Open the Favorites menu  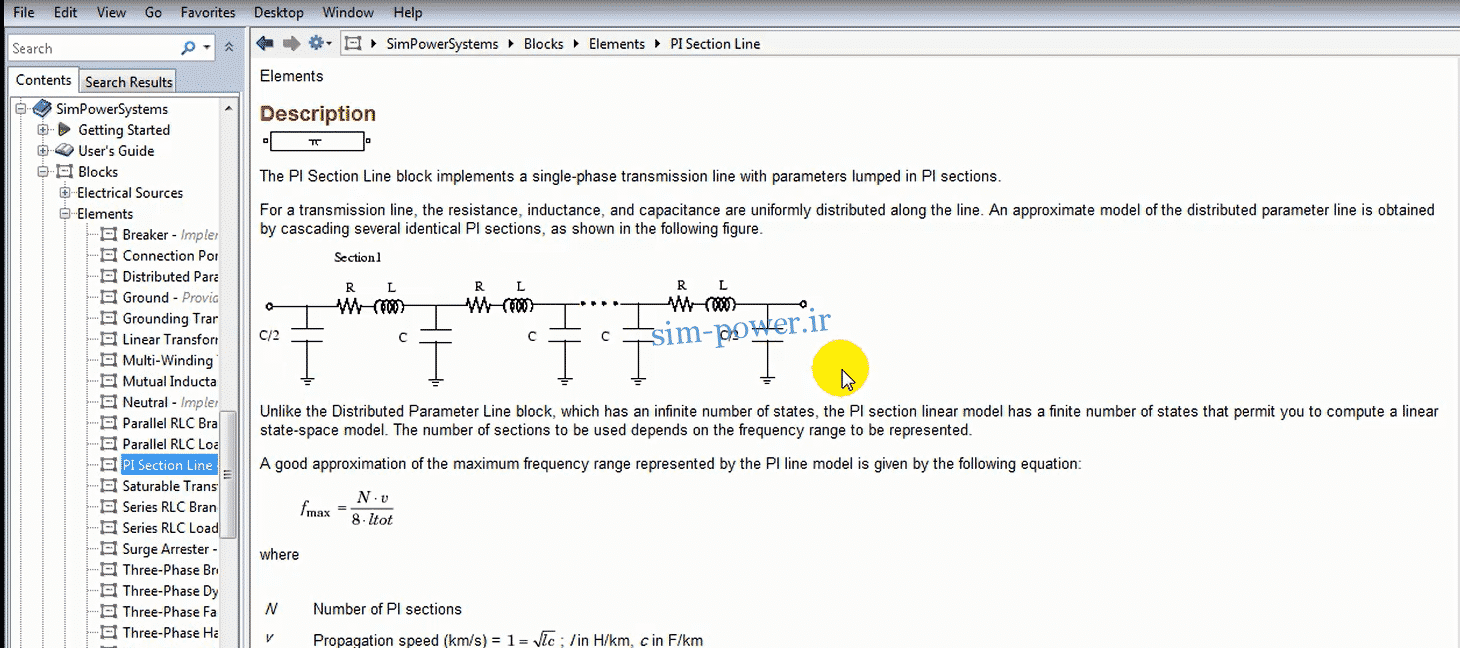point(208,13)
